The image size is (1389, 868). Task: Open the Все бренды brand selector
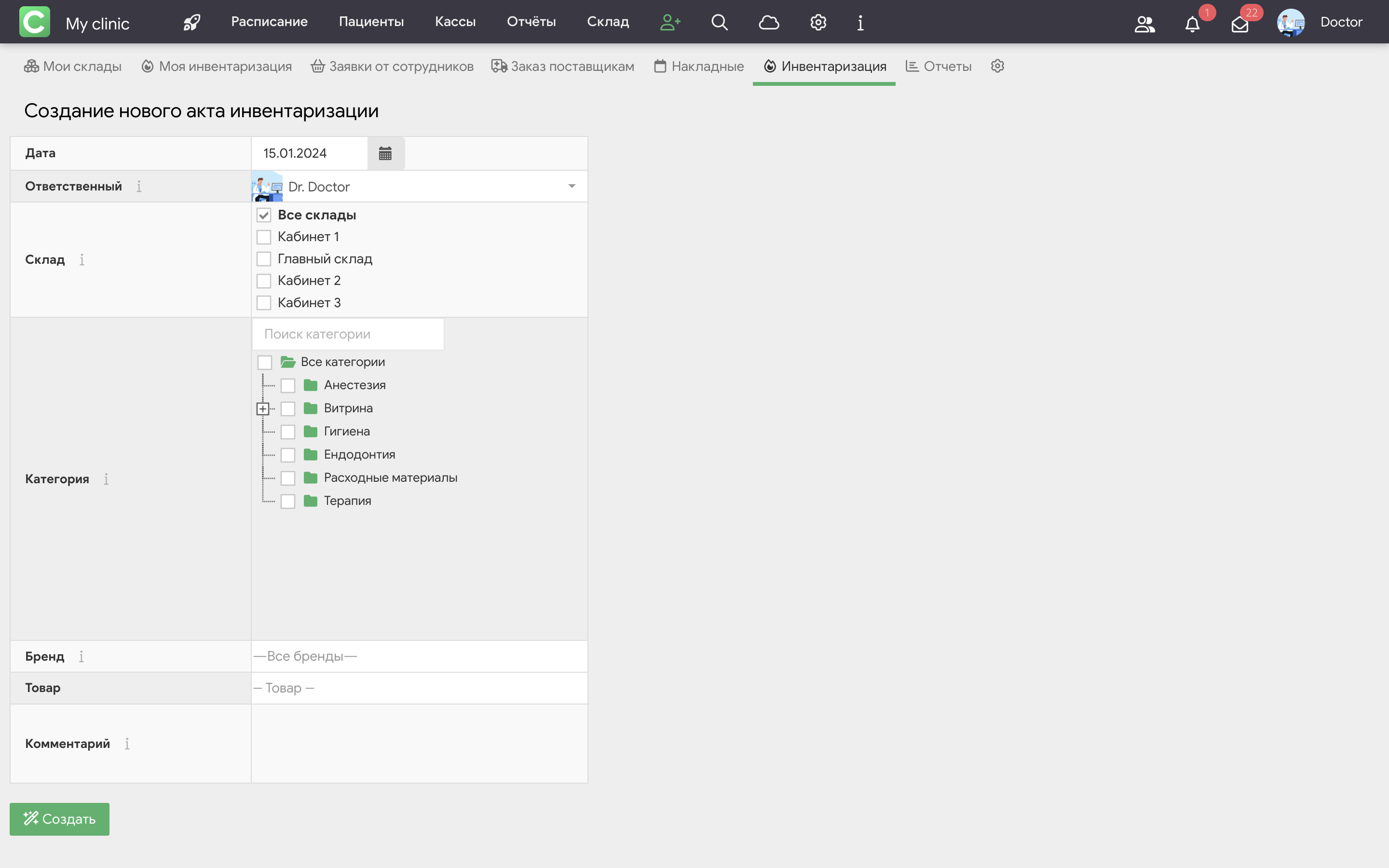(x=420, y=656)
